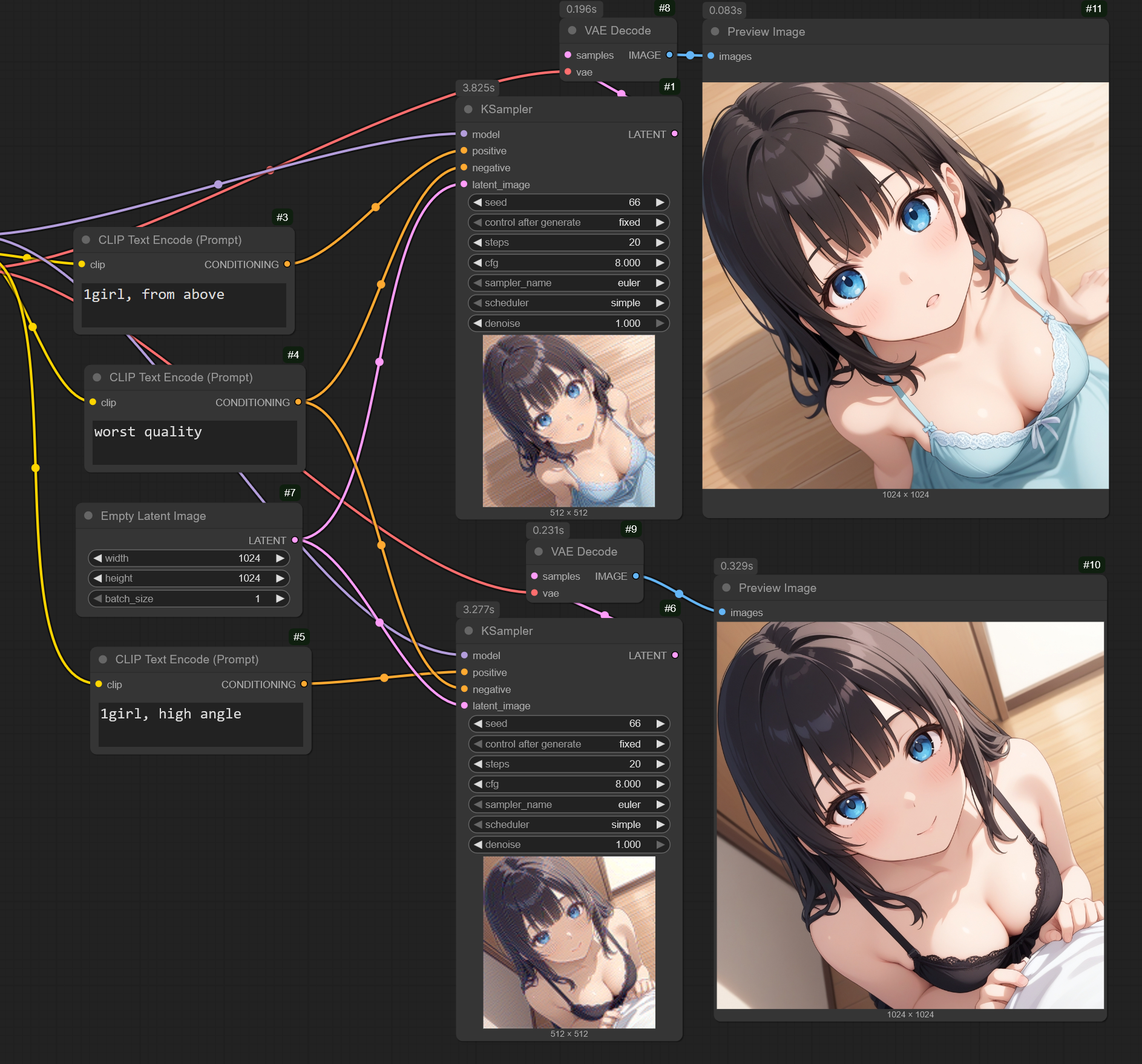Open the sampler_name combo in KSampler #1

569,283
